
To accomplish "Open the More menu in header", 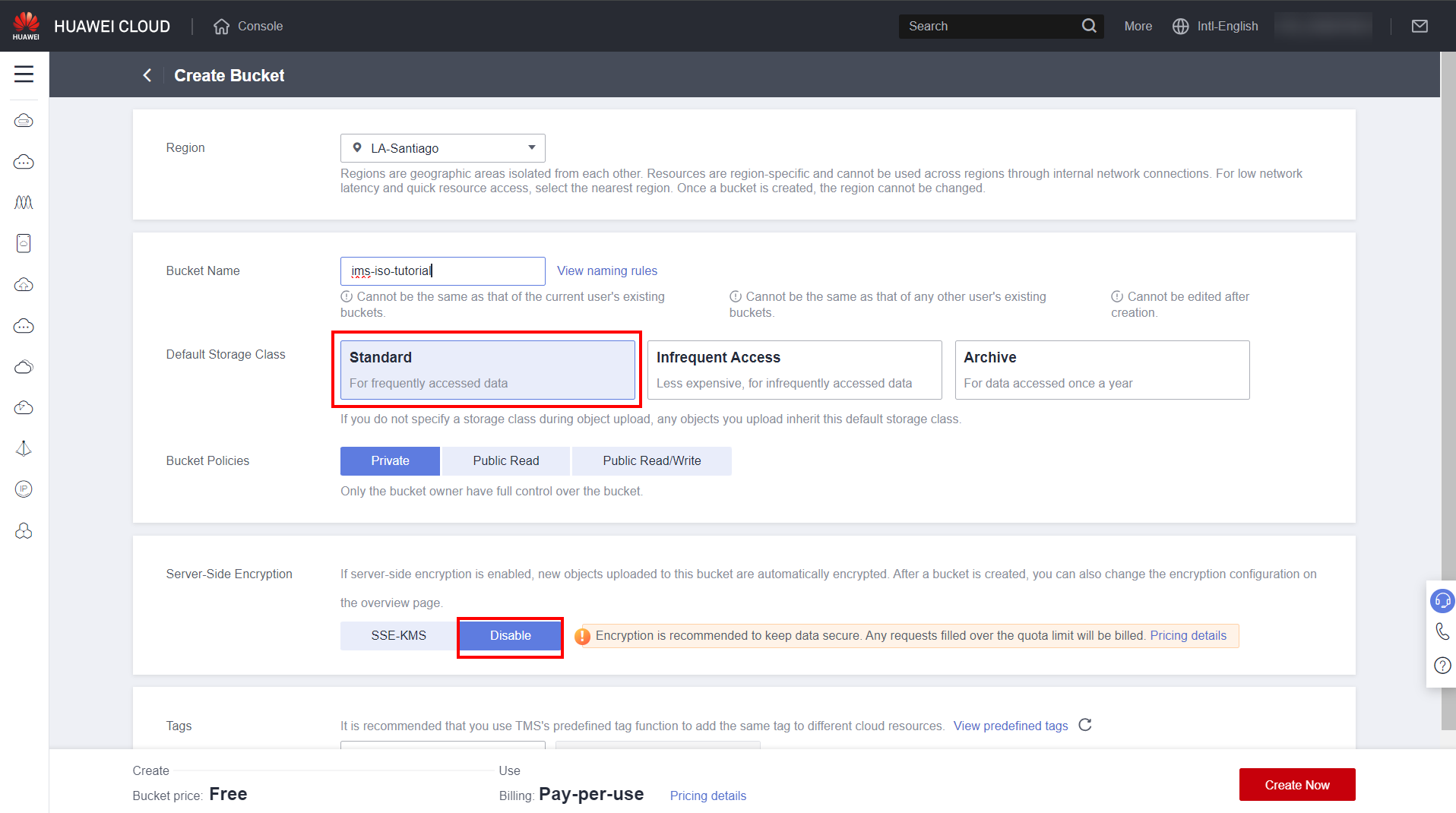I will point(1138,26).
